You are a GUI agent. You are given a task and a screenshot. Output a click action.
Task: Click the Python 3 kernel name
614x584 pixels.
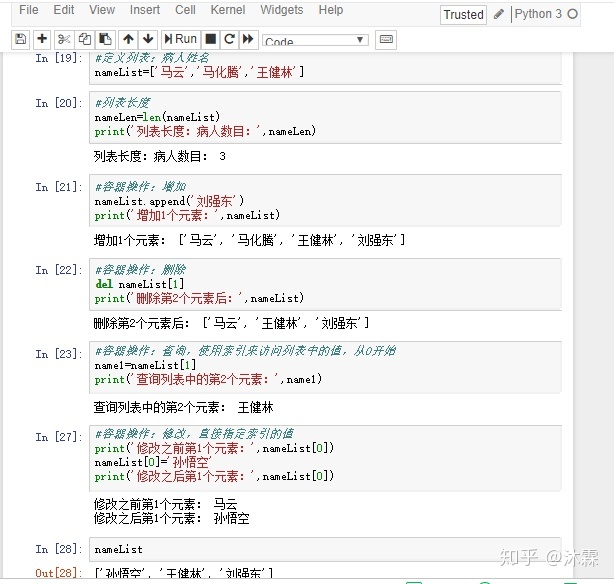pyautogui.click(x=538, y=14)
